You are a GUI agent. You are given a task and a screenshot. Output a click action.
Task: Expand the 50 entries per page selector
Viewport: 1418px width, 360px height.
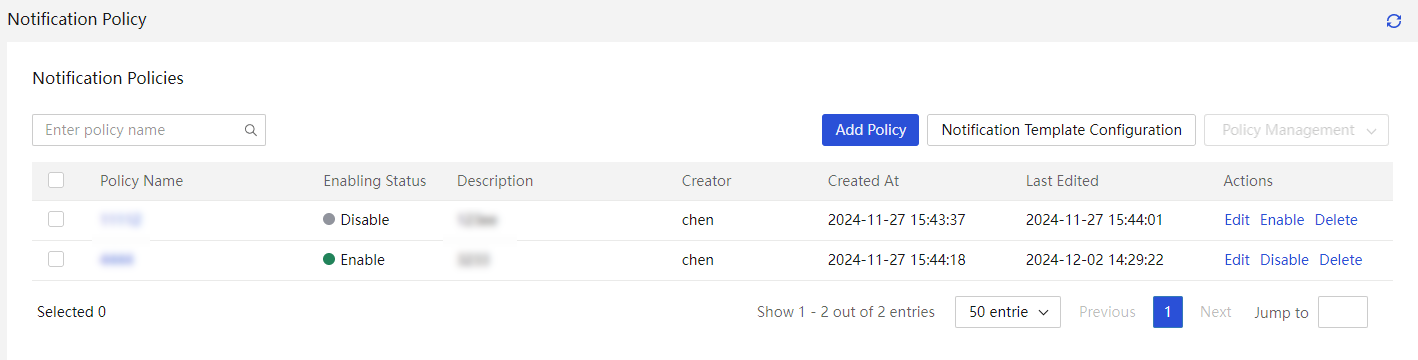(x=1008, y=312)
